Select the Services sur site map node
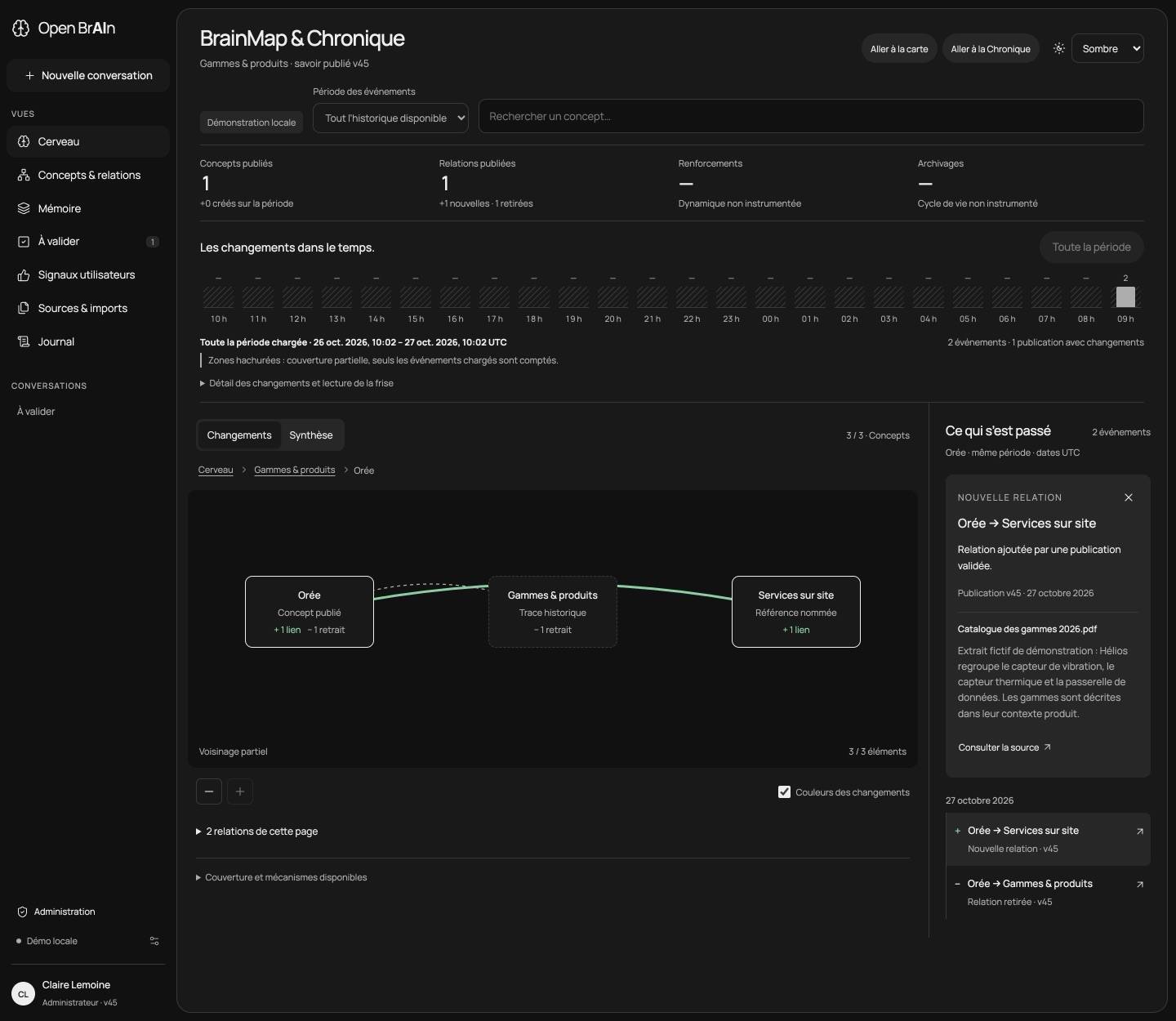Viewport: 1176px width, 1021px height. (x=796, y=612)
